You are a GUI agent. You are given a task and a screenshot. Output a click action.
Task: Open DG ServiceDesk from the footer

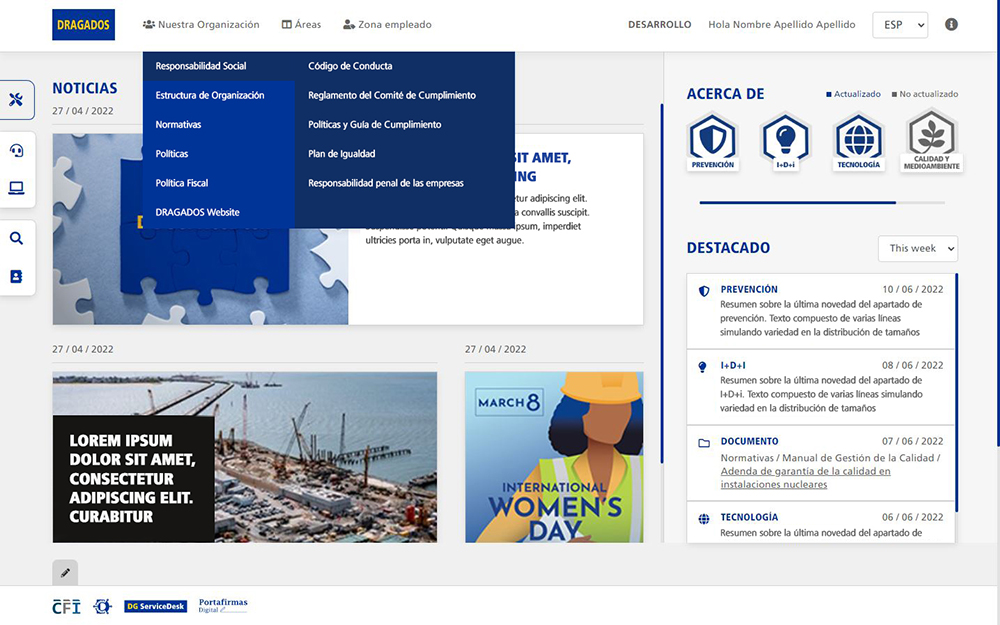(155, 606)
